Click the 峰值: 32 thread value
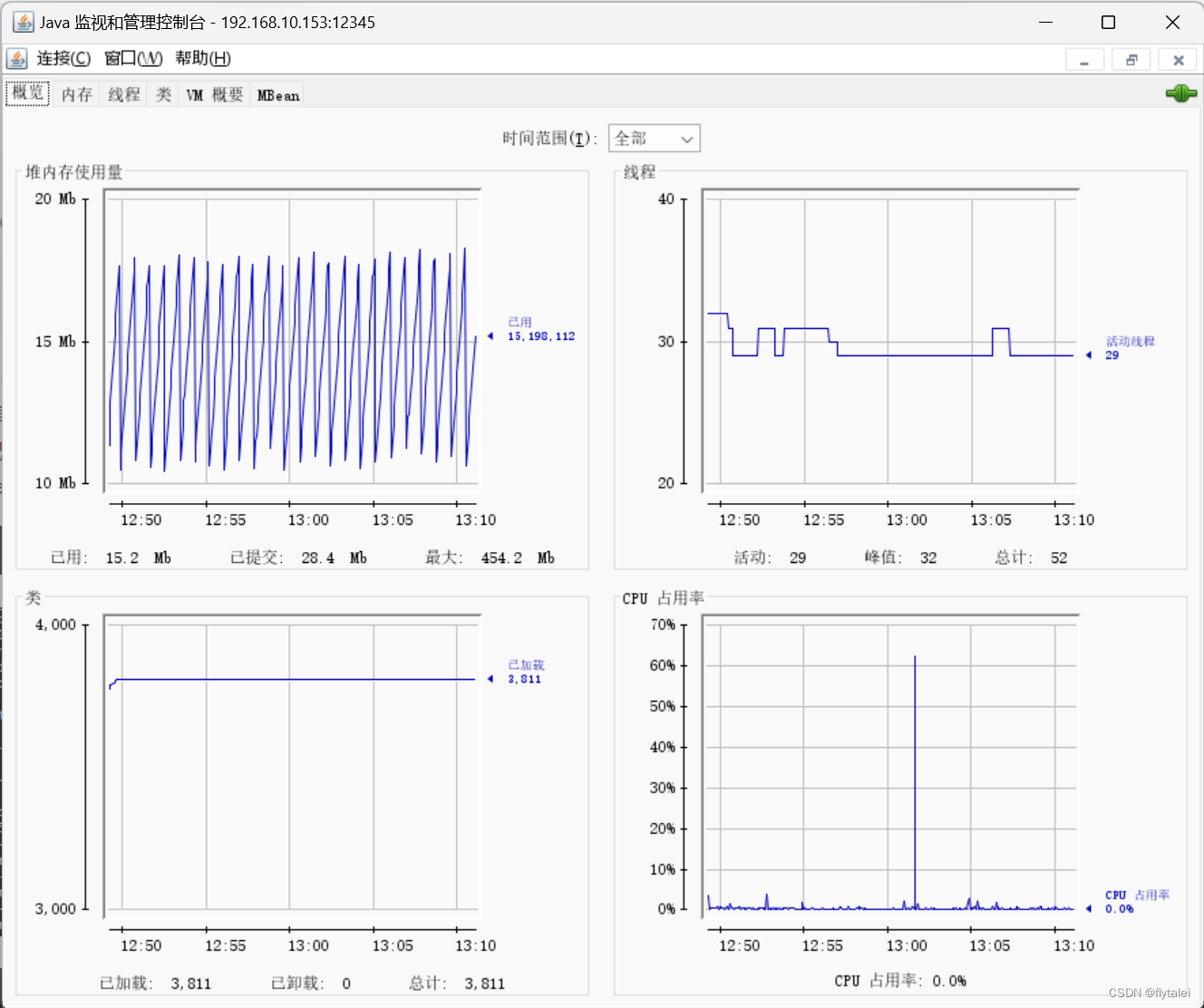This screenshot has width=1204, height=1008. click(x=900, y=557)
